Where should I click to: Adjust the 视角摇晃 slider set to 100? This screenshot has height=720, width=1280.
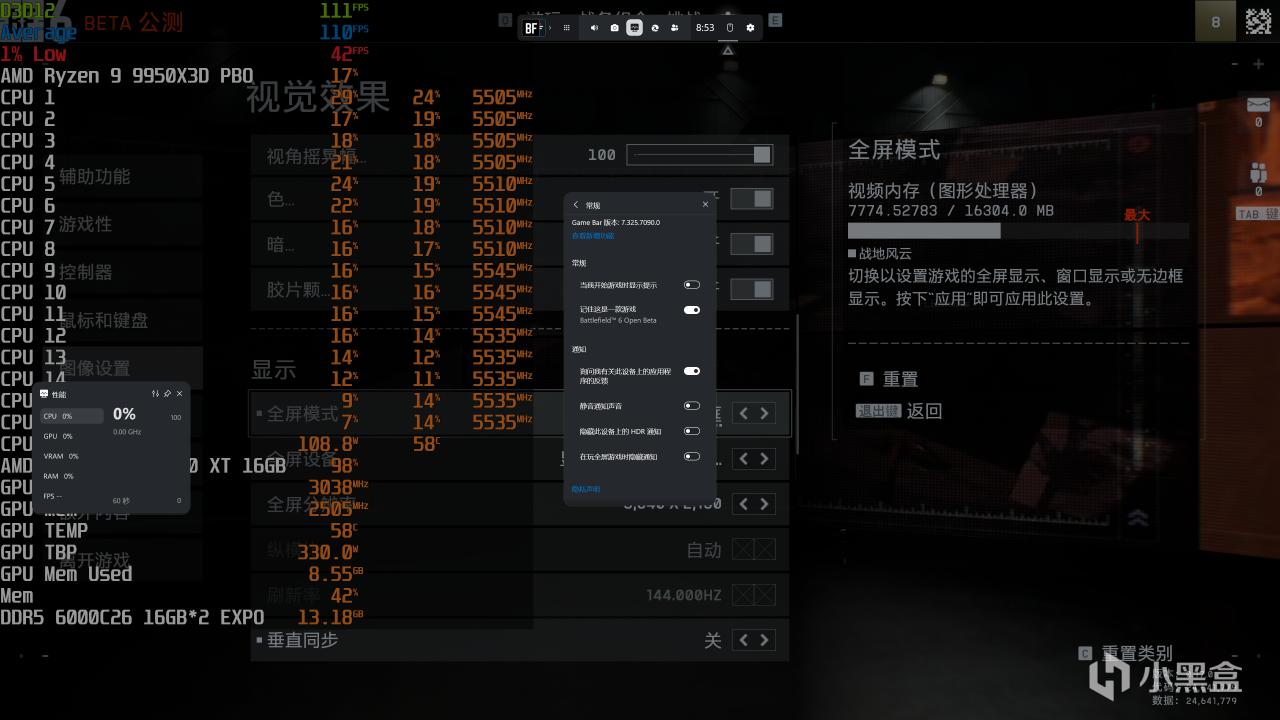coord(699,154)
